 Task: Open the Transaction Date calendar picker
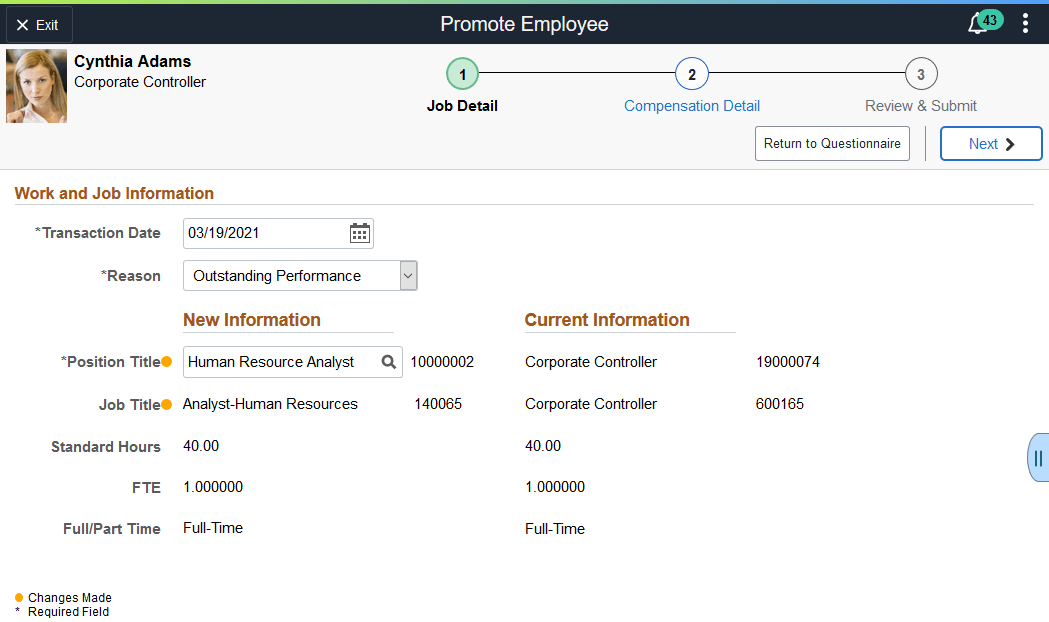[x=359, y=232]
